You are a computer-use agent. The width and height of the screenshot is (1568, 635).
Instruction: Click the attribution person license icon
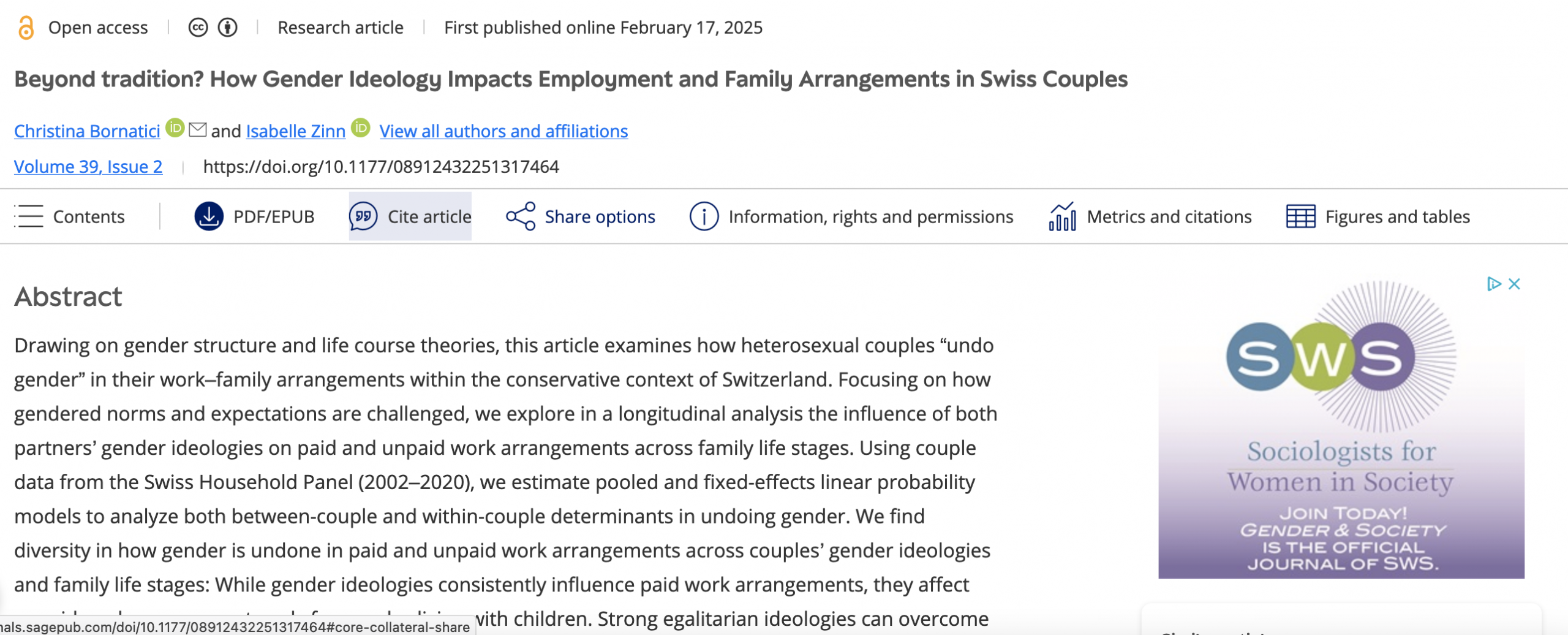(228, 28)
